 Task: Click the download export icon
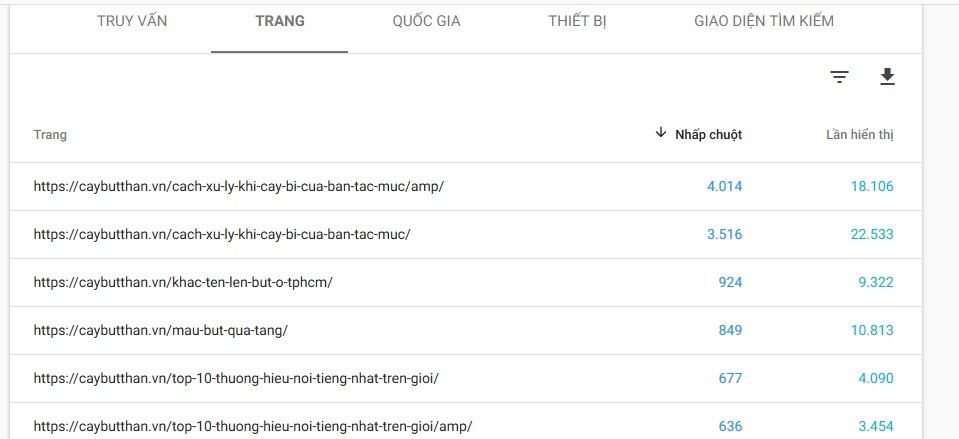point(887,77)
